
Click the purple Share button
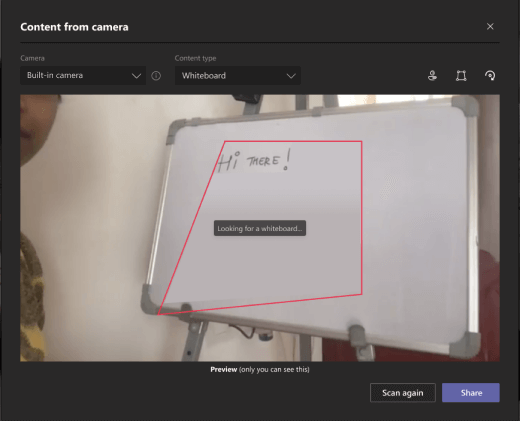[471, 393]
